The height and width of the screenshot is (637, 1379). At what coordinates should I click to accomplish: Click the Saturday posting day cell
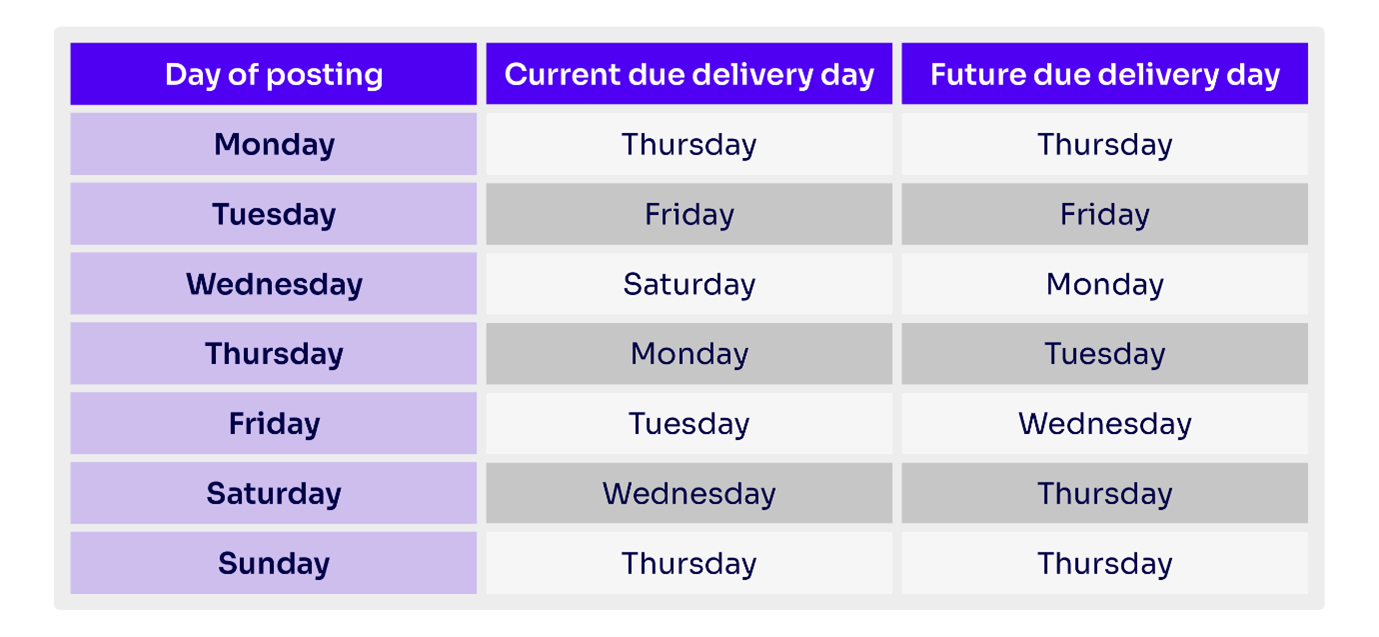(273, 493)
